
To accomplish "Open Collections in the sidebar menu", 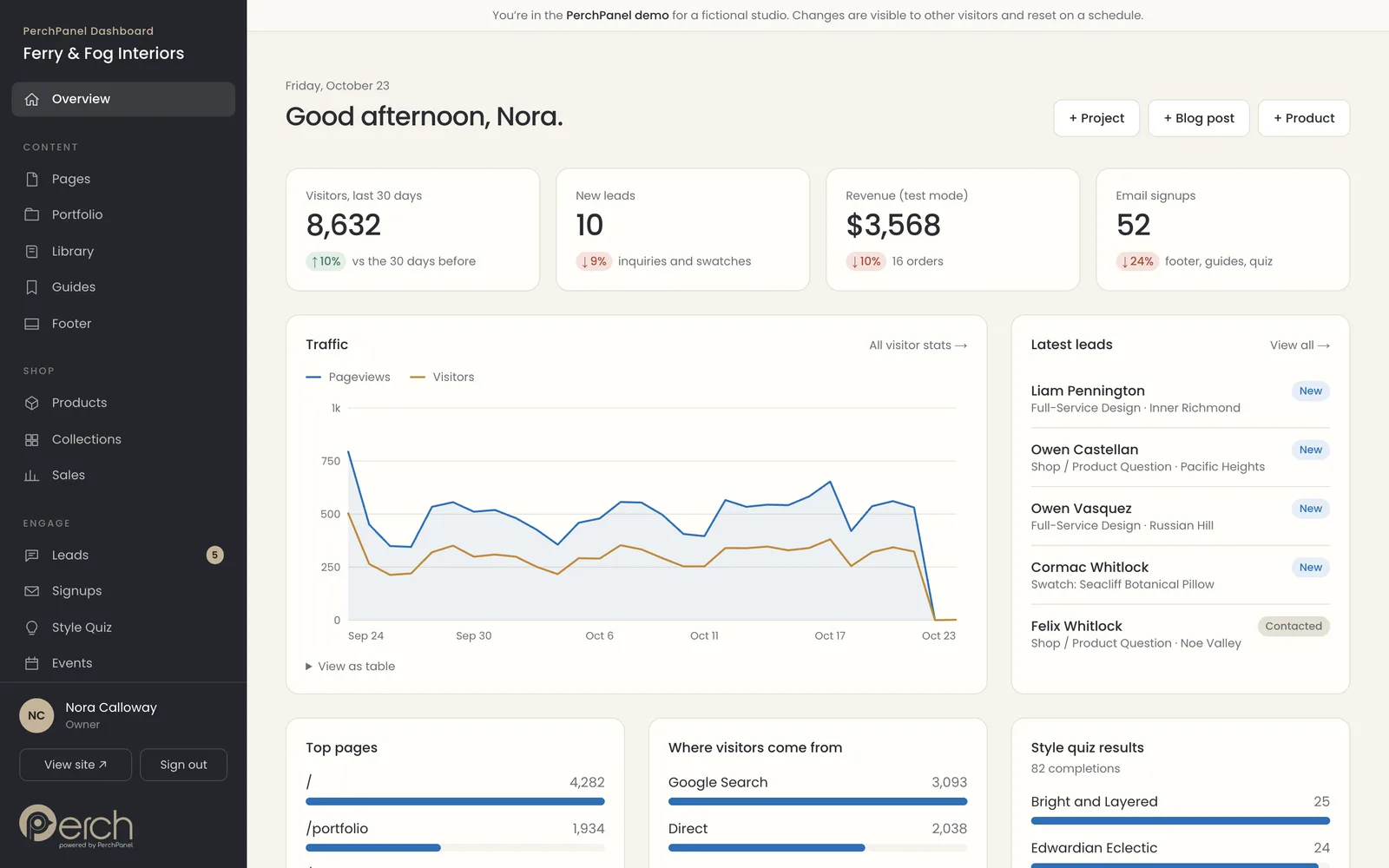I will coord(123,439).
